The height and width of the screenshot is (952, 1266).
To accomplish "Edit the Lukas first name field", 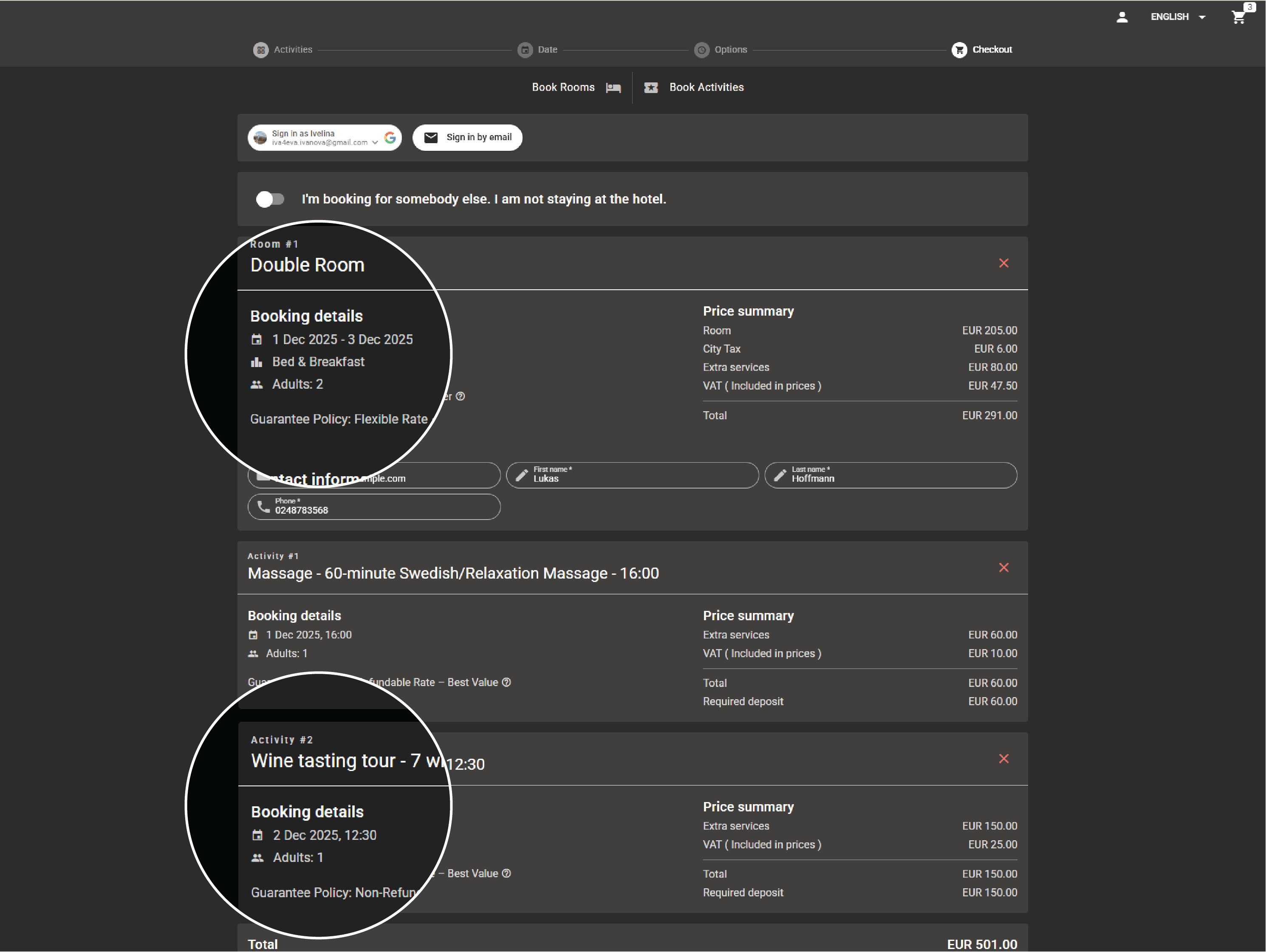I will (632, 475).
